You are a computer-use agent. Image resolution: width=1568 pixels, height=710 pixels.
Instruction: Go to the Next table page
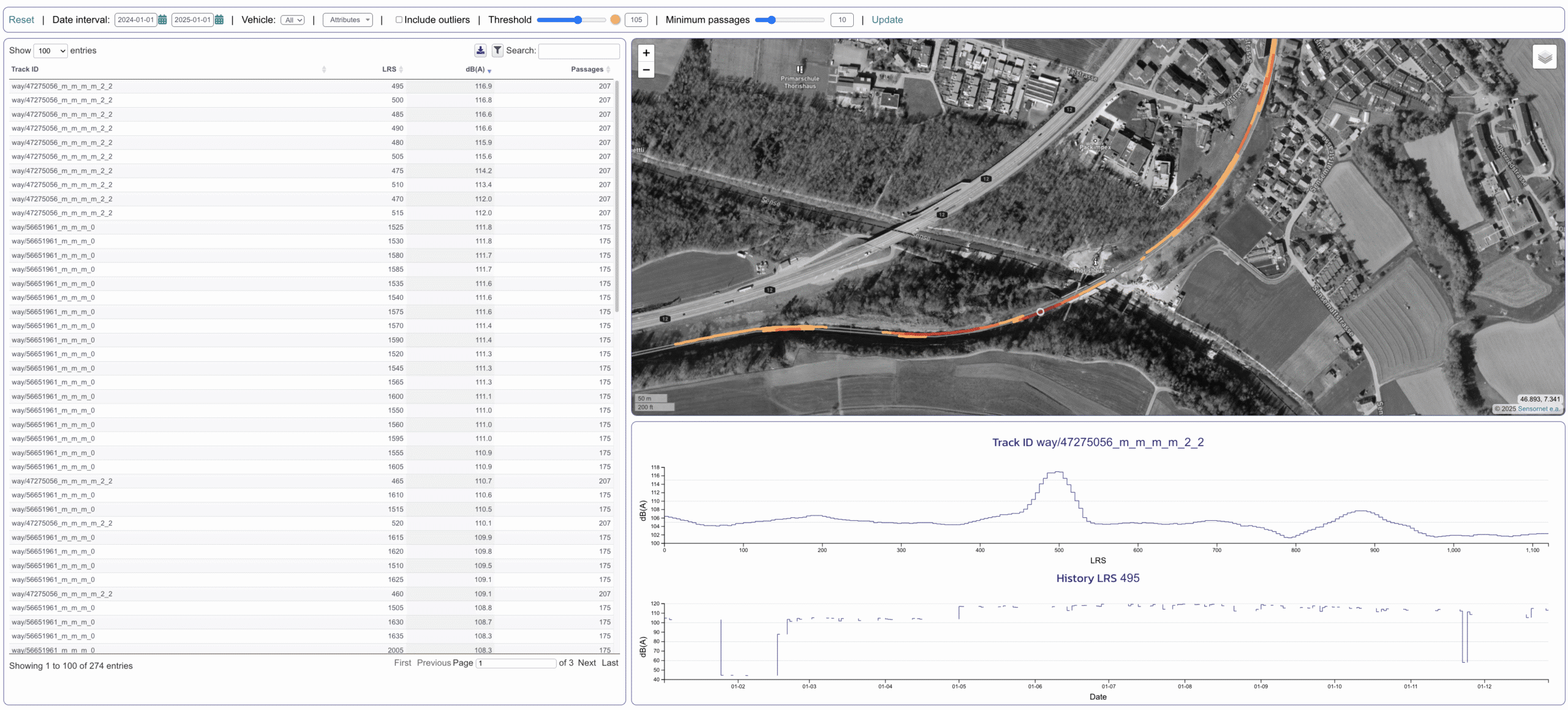coord(586,662)
